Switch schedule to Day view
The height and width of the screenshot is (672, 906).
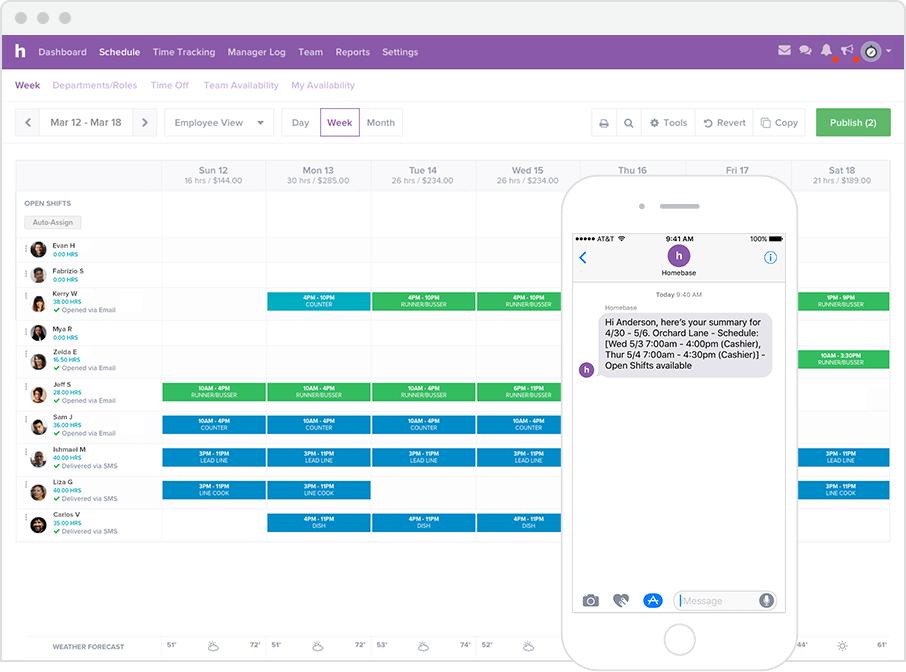point(300,122)
